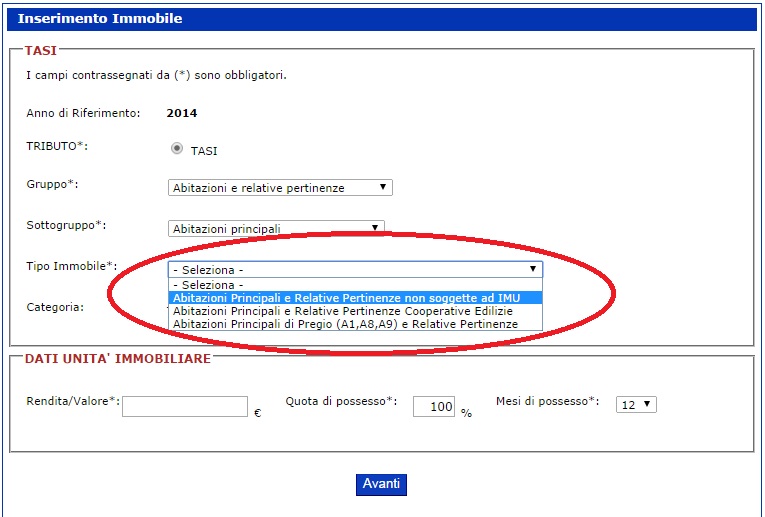Select the Cooperative Edilizie option
This screenshot has width=765, height=517.
[342, 311]
